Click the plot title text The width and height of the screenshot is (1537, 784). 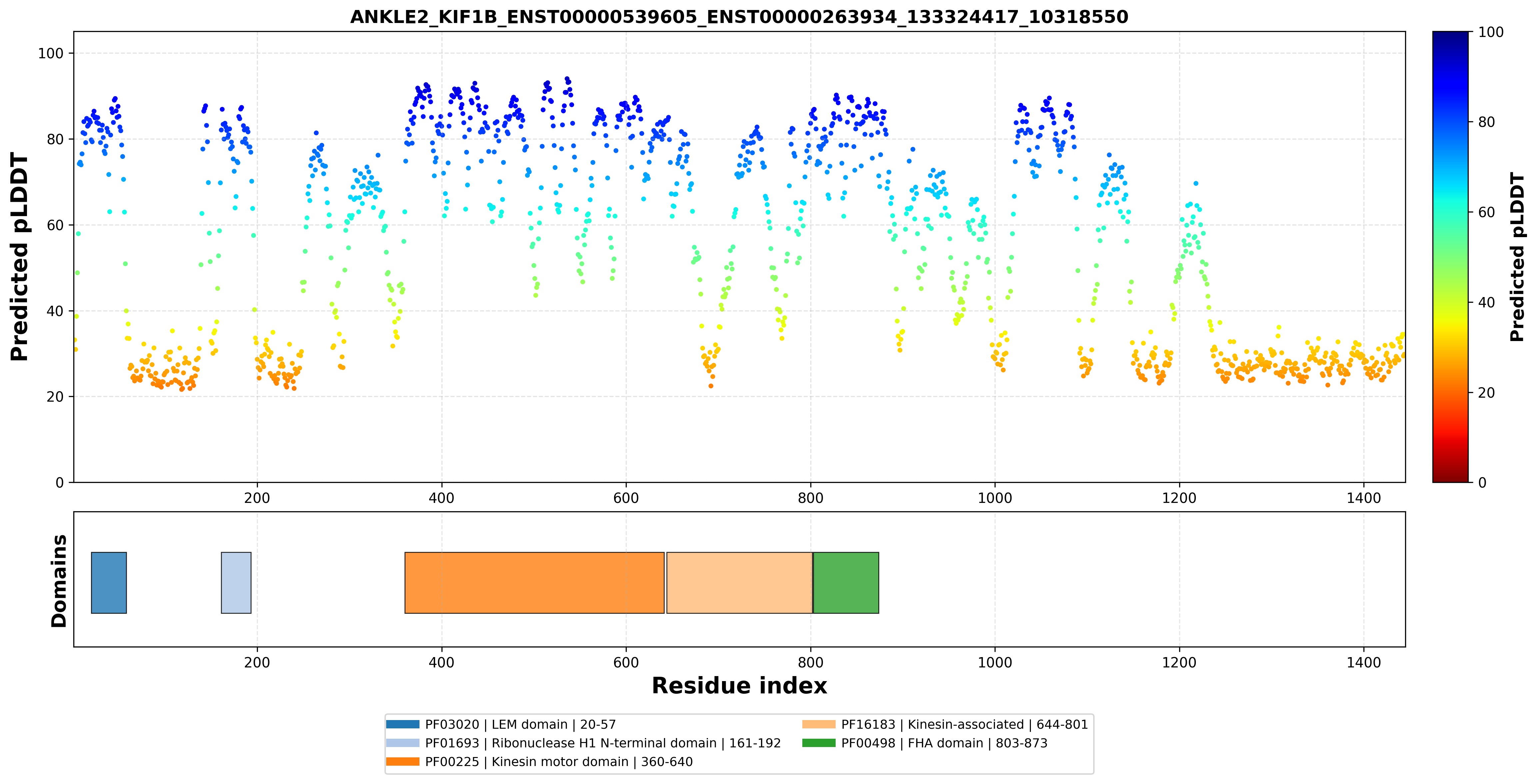[x=739, y=17]
